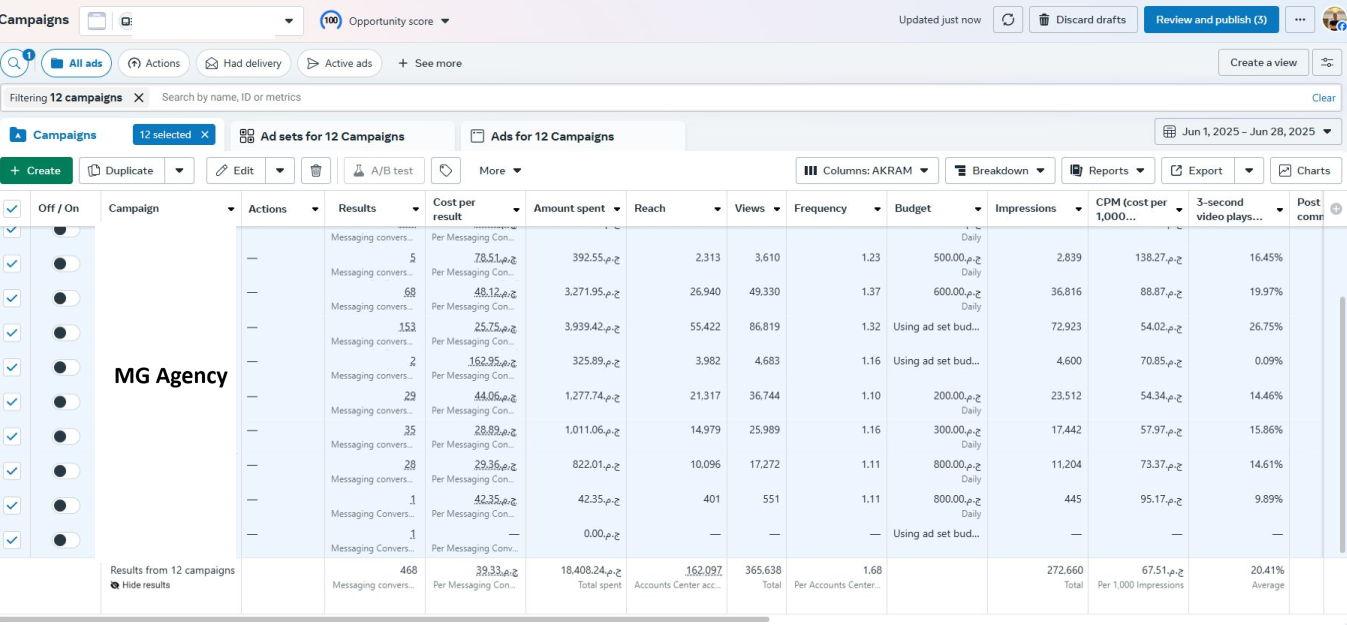Open the Breakdown dropdown
The image size is (1347, 625).
coord(999,171)
